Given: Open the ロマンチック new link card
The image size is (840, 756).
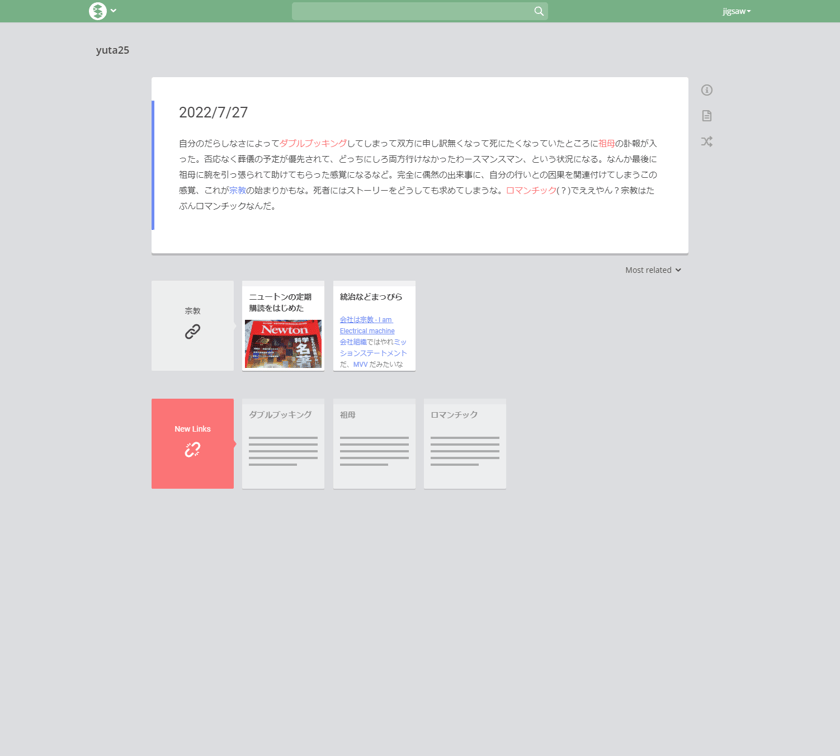Looking at the screenshot, I should (464, 444).
